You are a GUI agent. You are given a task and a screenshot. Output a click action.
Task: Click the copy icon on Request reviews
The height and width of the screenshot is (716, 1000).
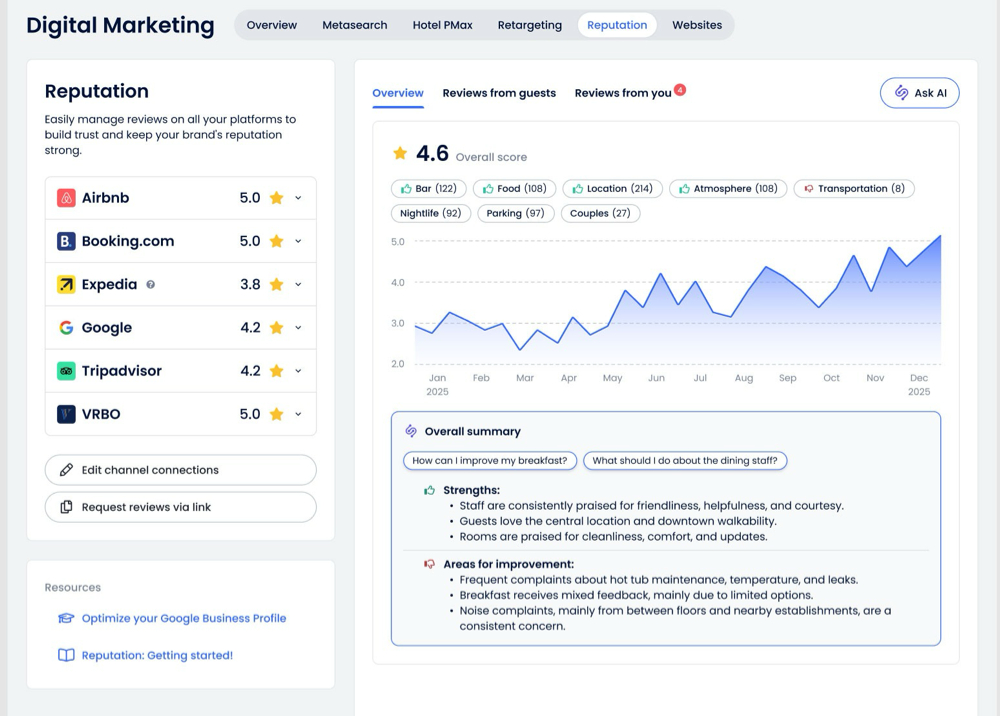point(66,507)
